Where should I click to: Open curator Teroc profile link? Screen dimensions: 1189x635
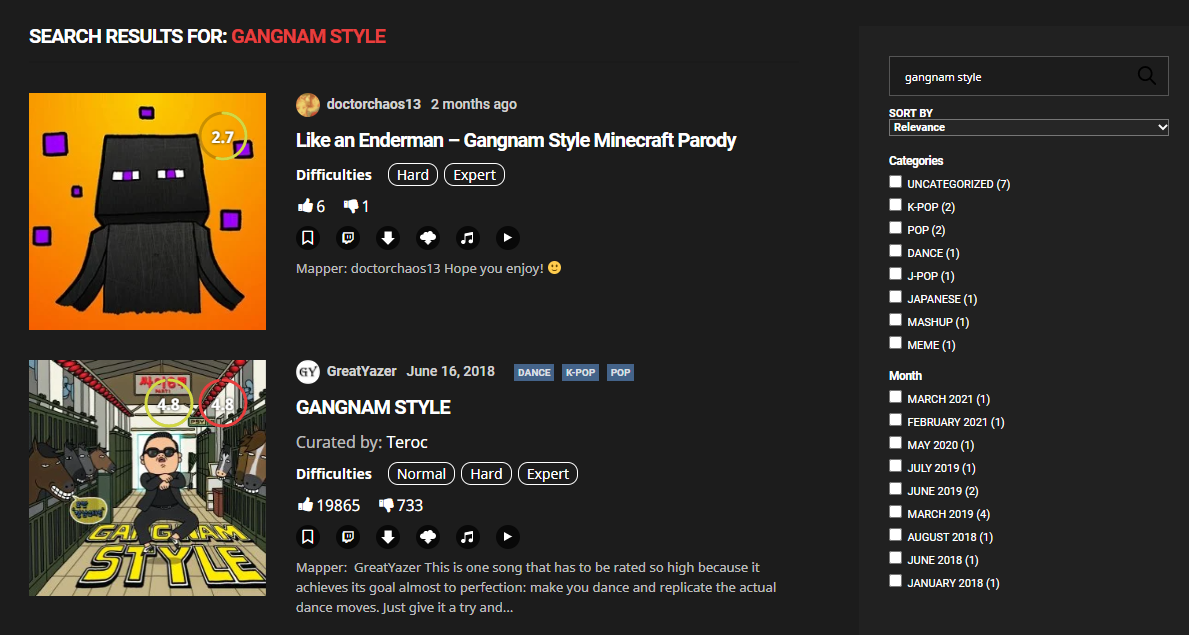[x=406, y=442]
